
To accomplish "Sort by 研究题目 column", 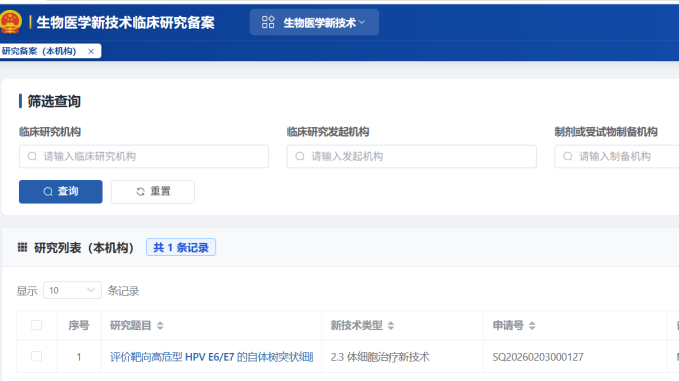I will tap(160, 326).
